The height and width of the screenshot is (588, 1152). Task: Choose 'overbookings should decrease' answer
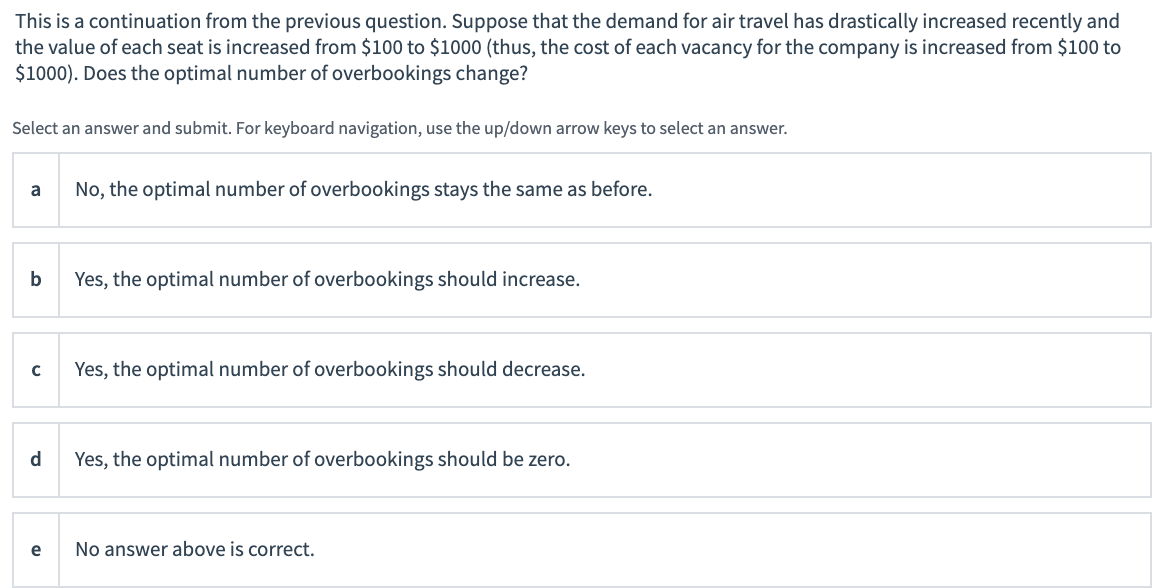330,370
